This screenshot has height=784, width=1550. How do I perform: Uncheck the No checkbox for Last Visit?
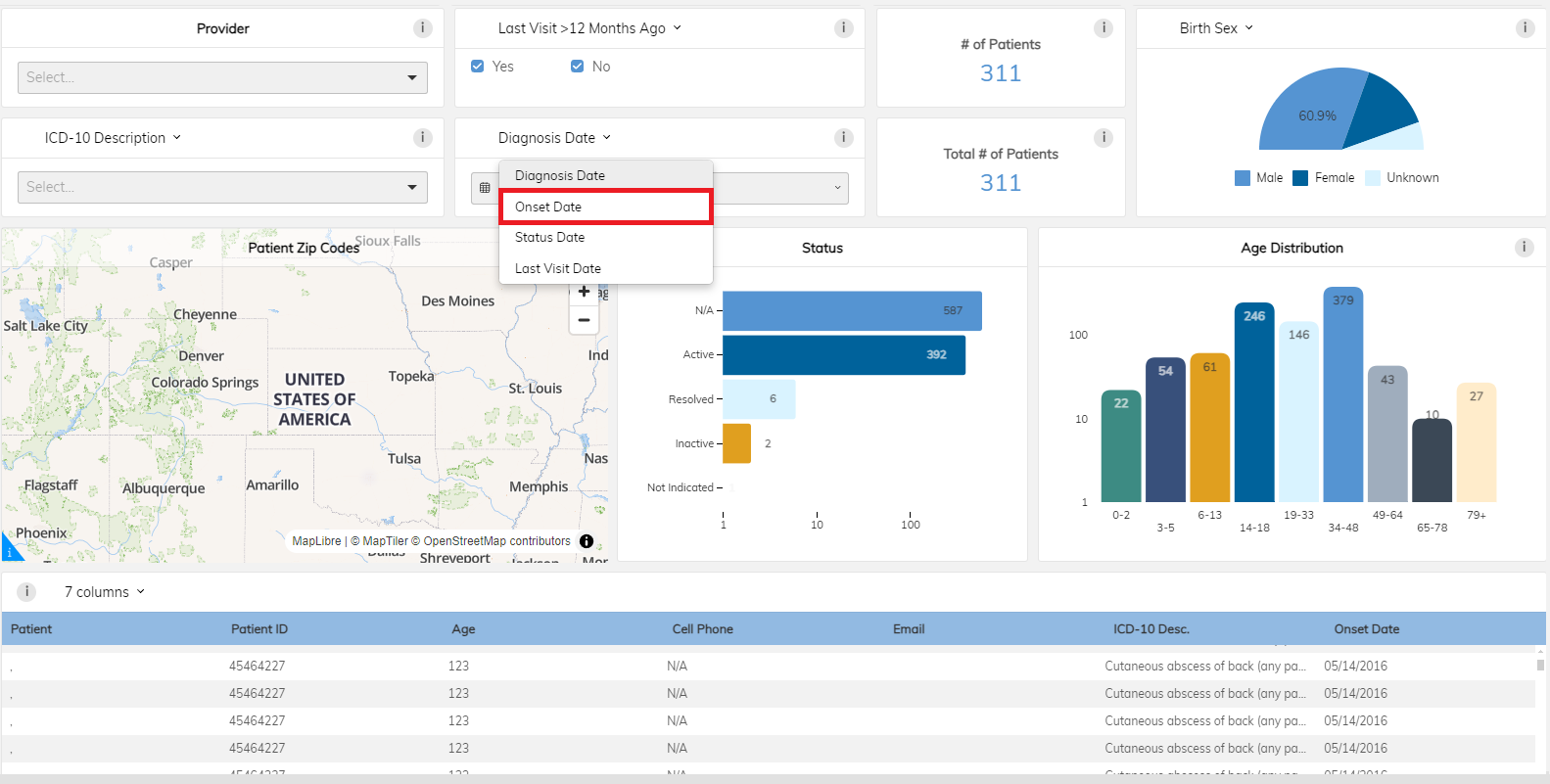(578, 67)
